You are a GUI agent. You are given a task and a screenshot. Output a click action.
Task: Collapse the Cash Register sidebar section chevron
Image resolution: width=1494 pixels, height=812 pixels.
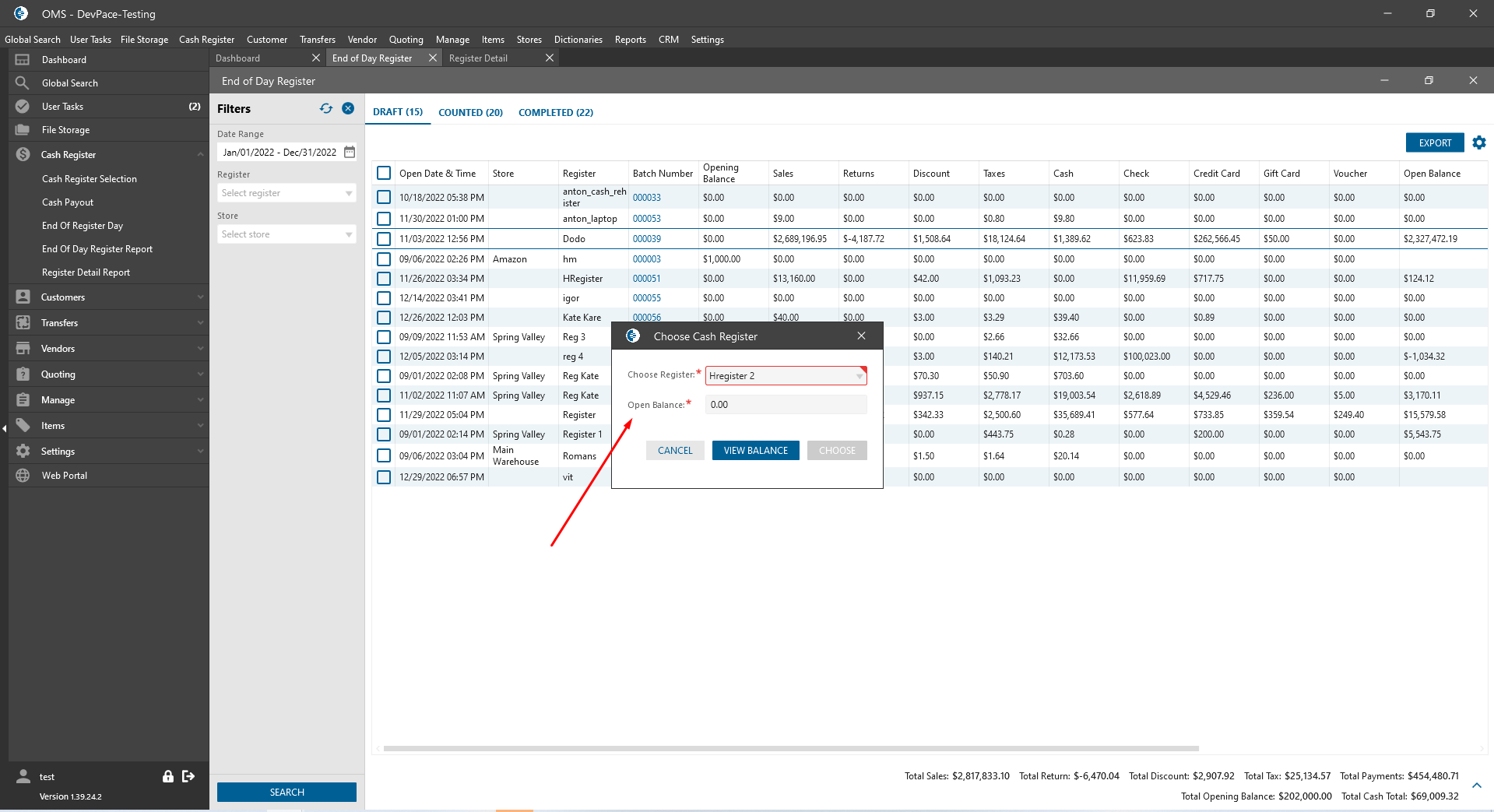click(x=200, y=155)
